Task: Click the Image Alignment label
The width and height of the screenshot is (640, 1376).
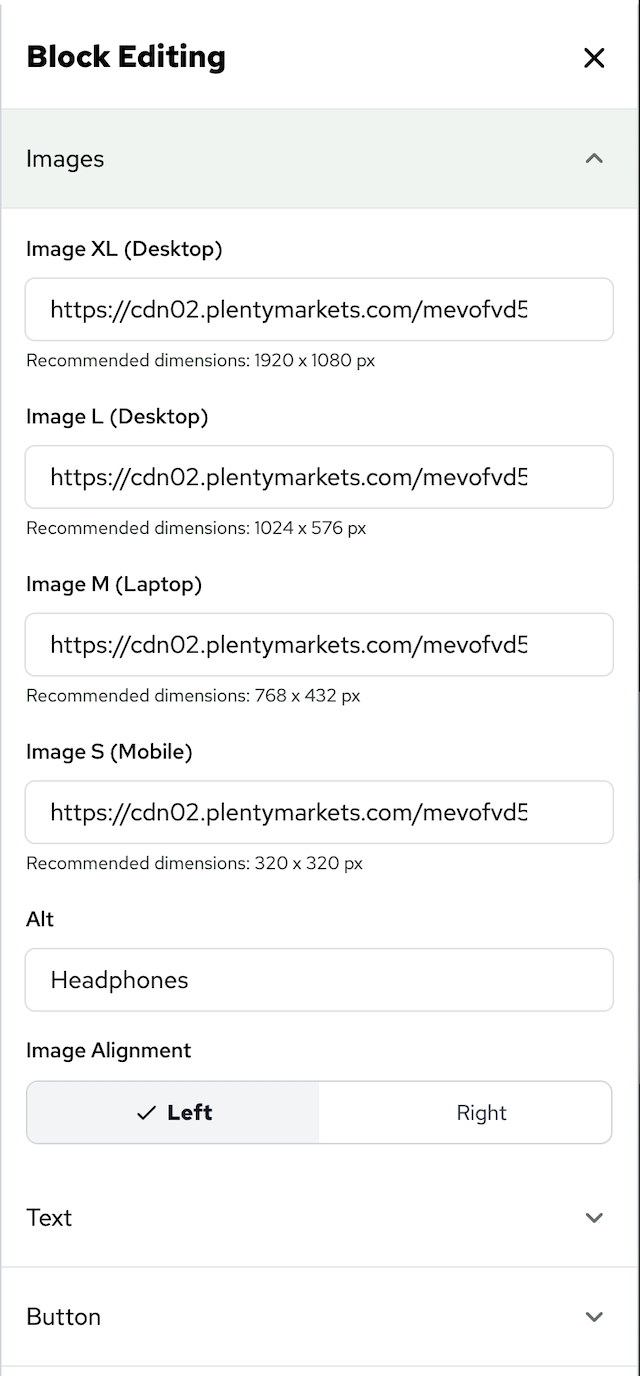Action: [x=108, y=1051]
